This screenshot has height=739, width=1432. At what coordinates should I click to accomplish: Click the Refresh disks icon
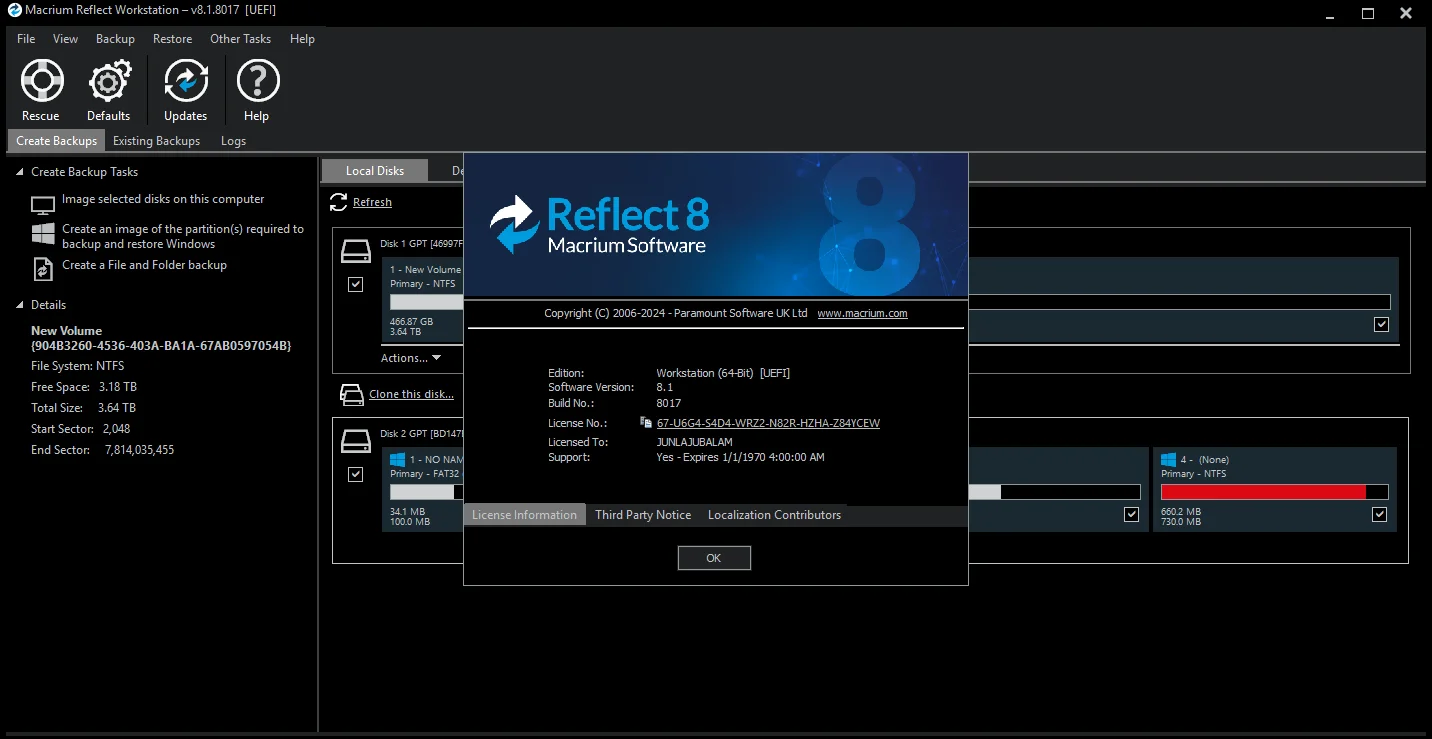[338, 202]
